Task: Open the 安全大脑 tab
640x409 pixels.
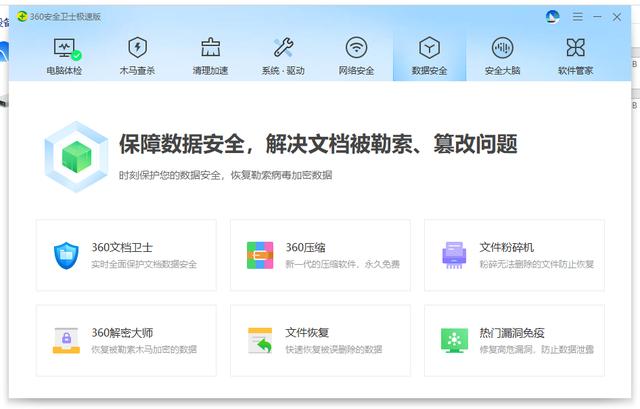Action: point(502,55)
